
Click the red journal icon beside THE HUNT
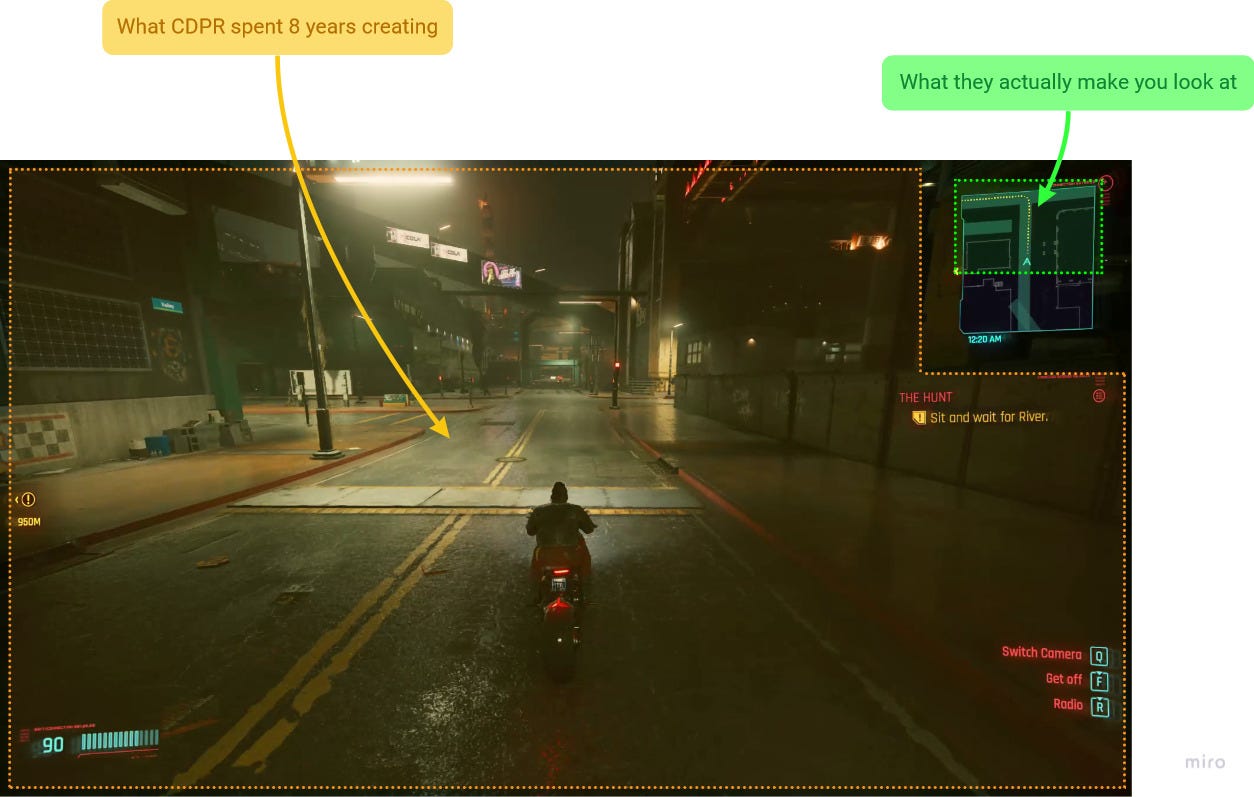click(1099, 396)
